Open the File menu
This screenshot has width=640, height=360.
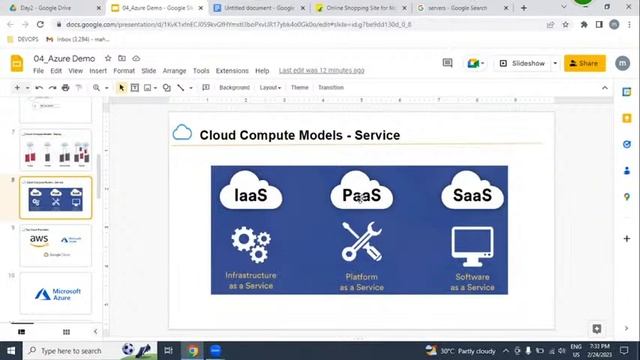[38, 71]
